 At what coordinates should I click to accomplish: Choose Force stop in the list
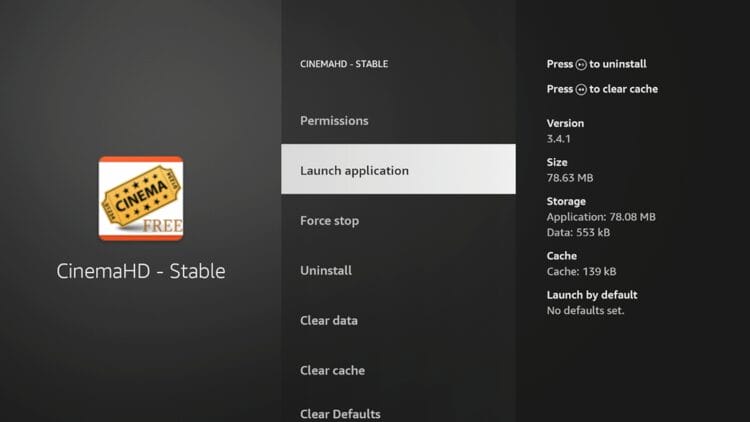329,221
